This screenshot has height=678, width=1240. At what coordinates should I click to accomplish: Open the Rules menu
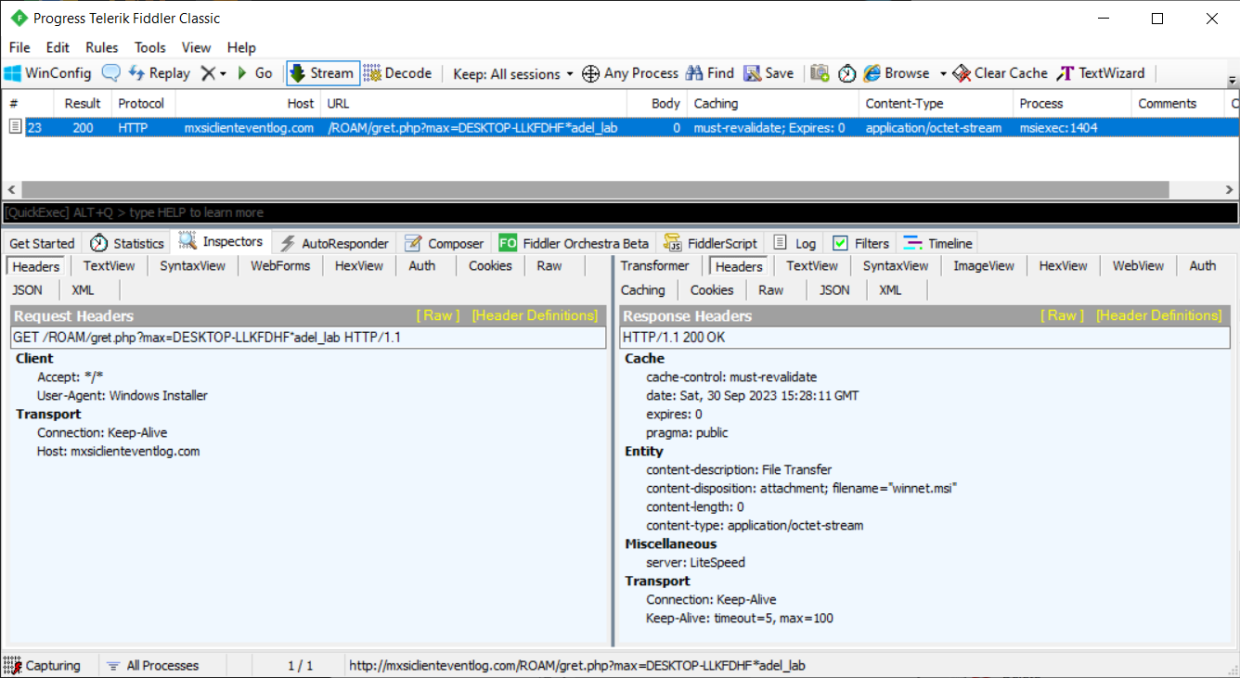point(101,47)
